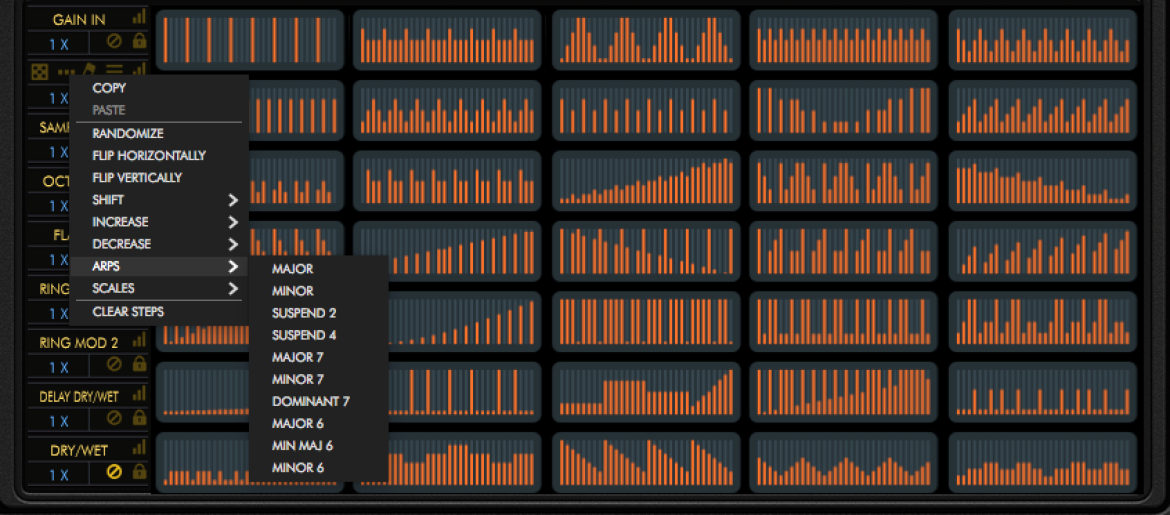Image resolution: width=1170 pixels, height=515 pixels.
Task: Toggle the Gain In lock
Action: pyautogui.click(x=139, y=41)
